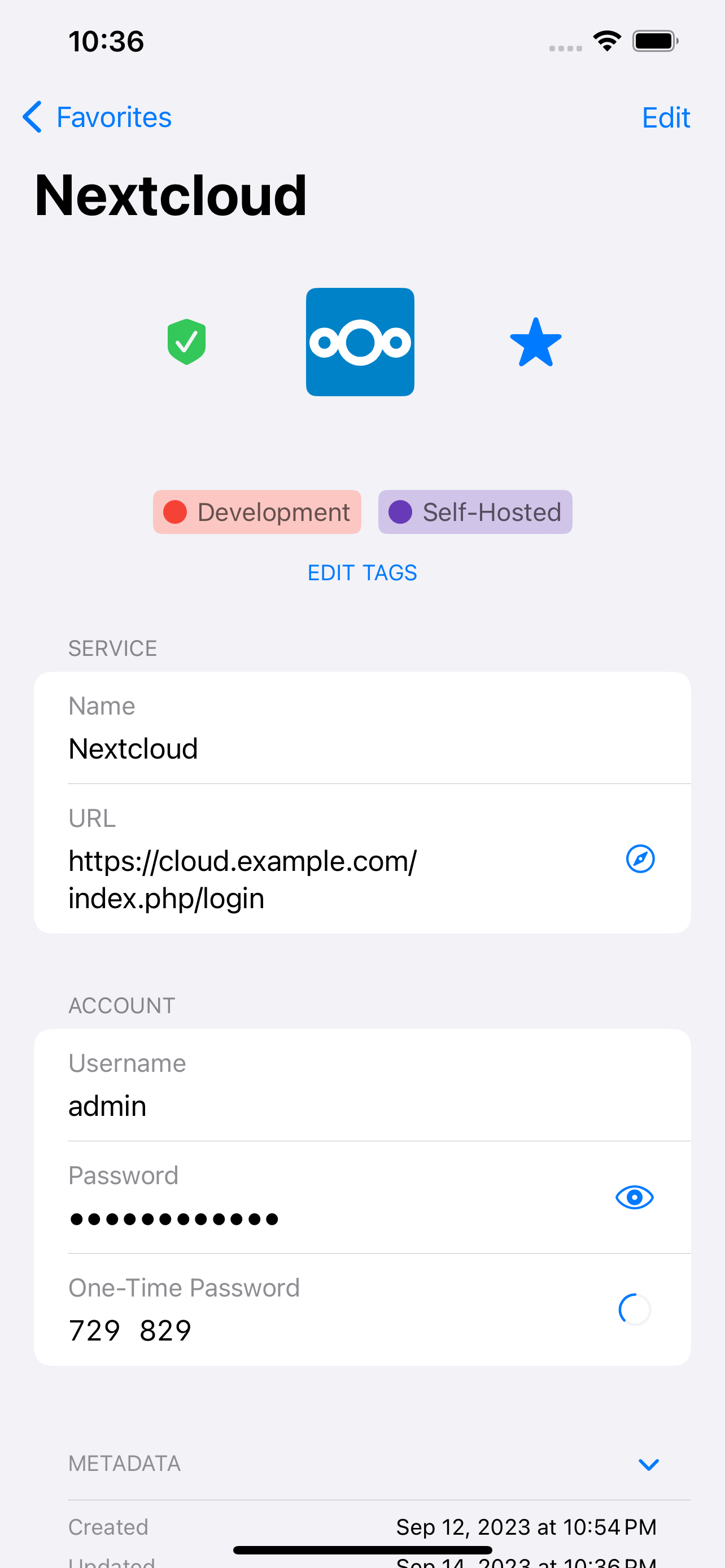
Task: Reveal password with the eye icon
Action: pyautogui.click(x=634, y=1197)
